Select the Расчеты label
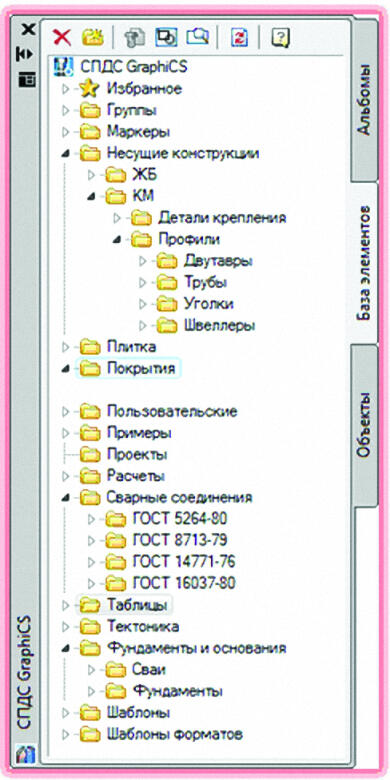Screen dimensions: 390x780 click(x=136, y=476)
